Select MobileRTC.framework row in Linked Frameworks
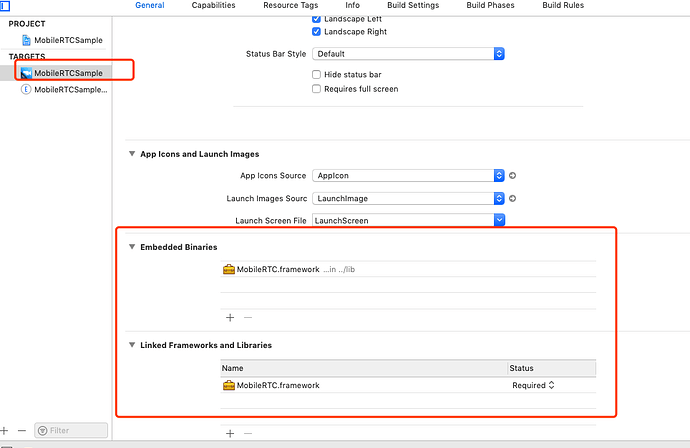The image size is (690, 448). click(408, 386)
